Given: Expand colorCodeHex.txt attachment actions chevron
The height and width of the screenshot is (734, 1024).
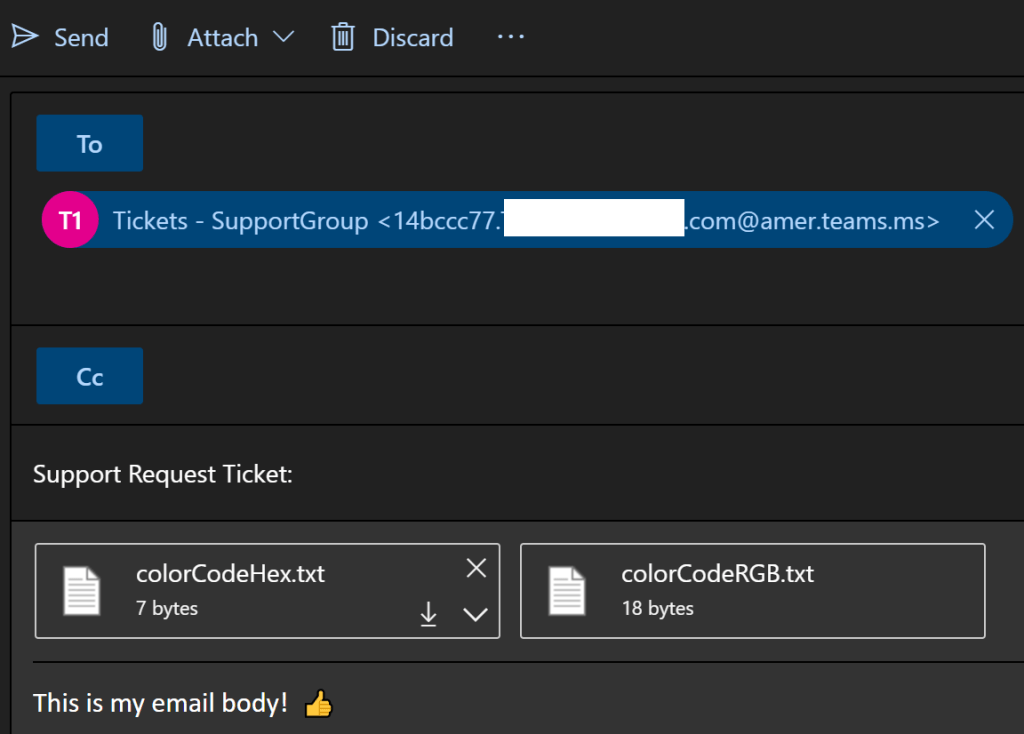Looking at the screenshot, I should pyautogui.click(x=476, y=614).
